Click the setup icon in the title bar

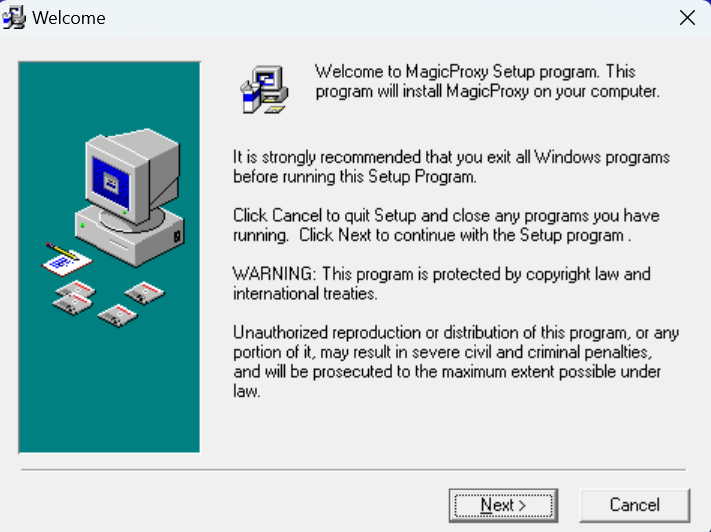tap(14, 18)
